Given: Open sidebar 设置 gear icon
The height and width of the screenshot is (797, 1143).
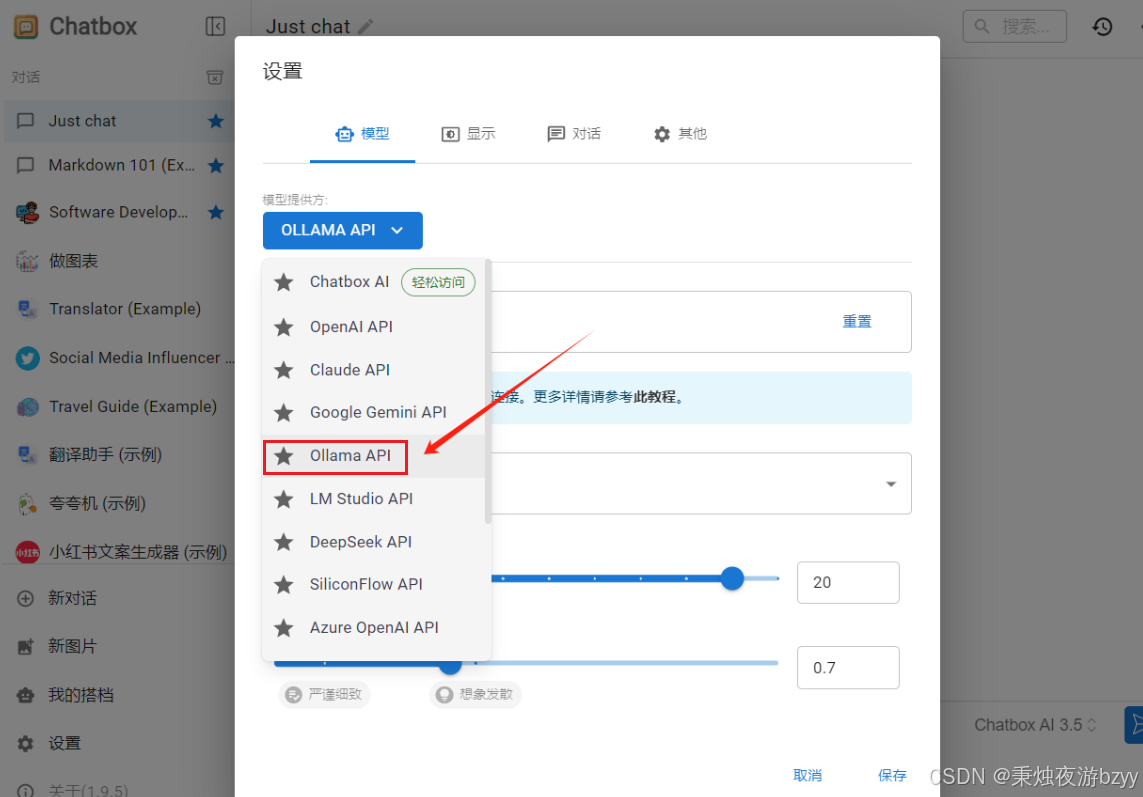Looking at the screenshot, I should click(x=26, y=743).
